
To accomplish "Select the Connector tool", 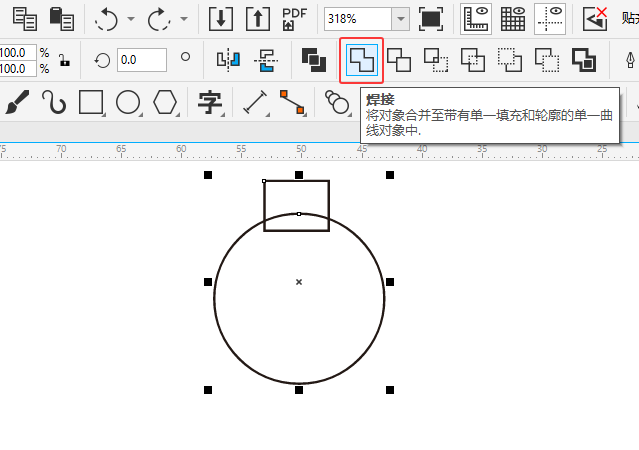I will point(292,102).
